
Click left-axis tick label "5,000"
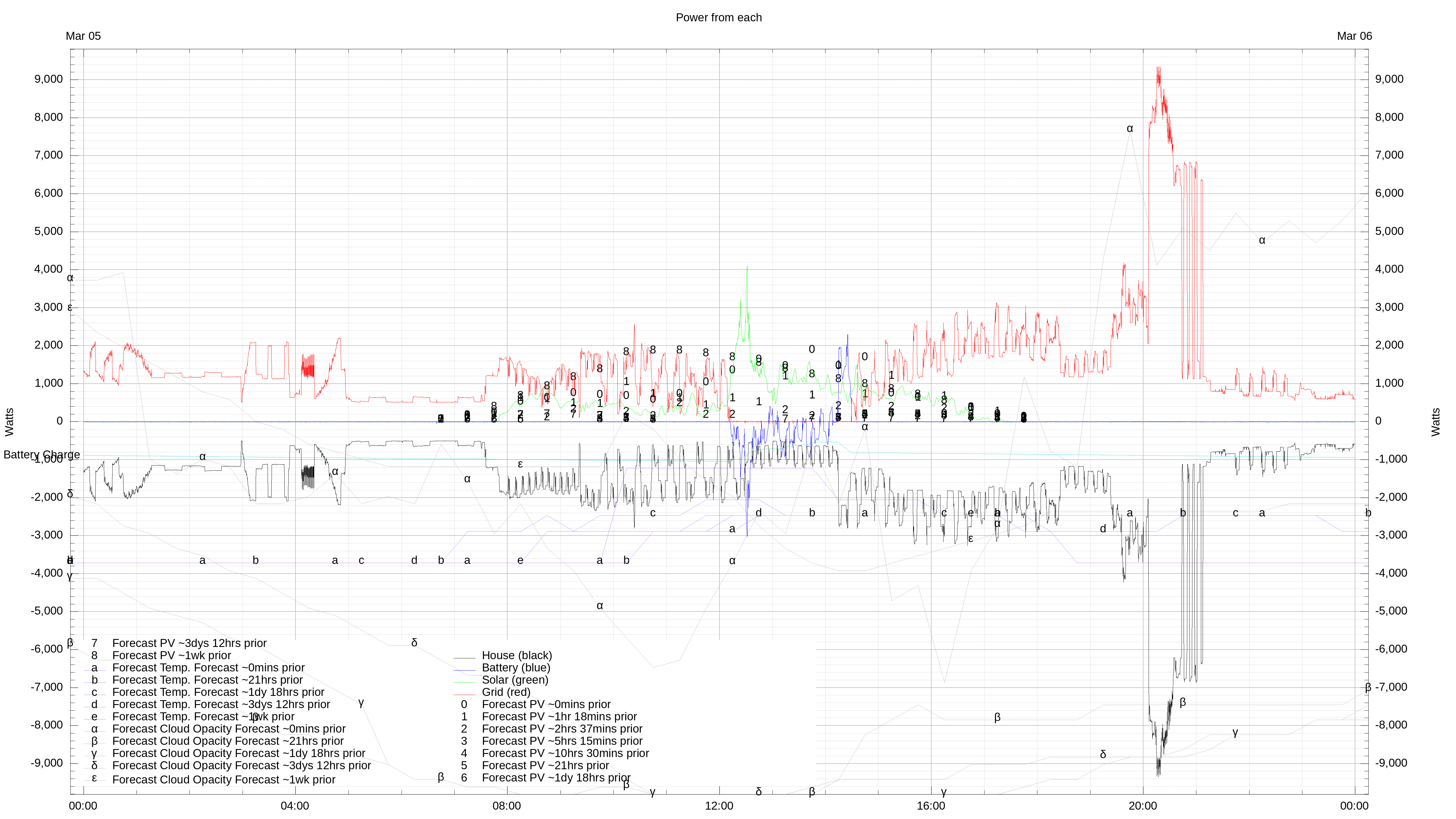coord(49,231)
